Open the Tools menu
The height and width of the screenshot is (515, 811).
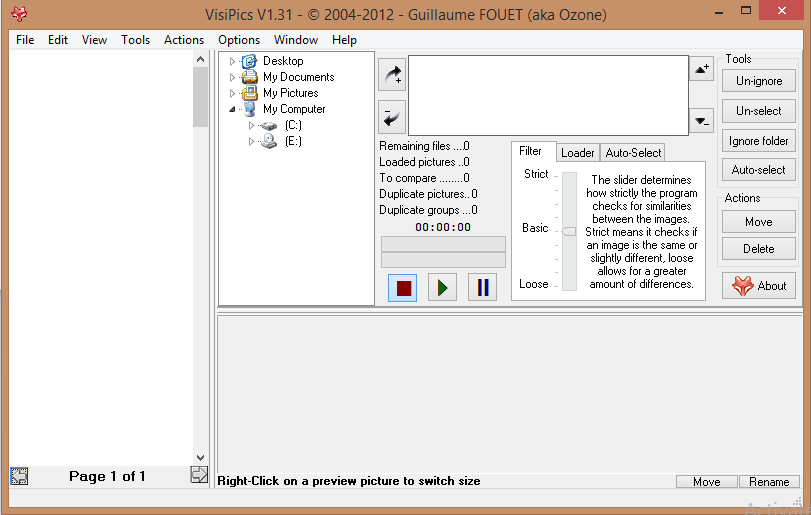135,40
